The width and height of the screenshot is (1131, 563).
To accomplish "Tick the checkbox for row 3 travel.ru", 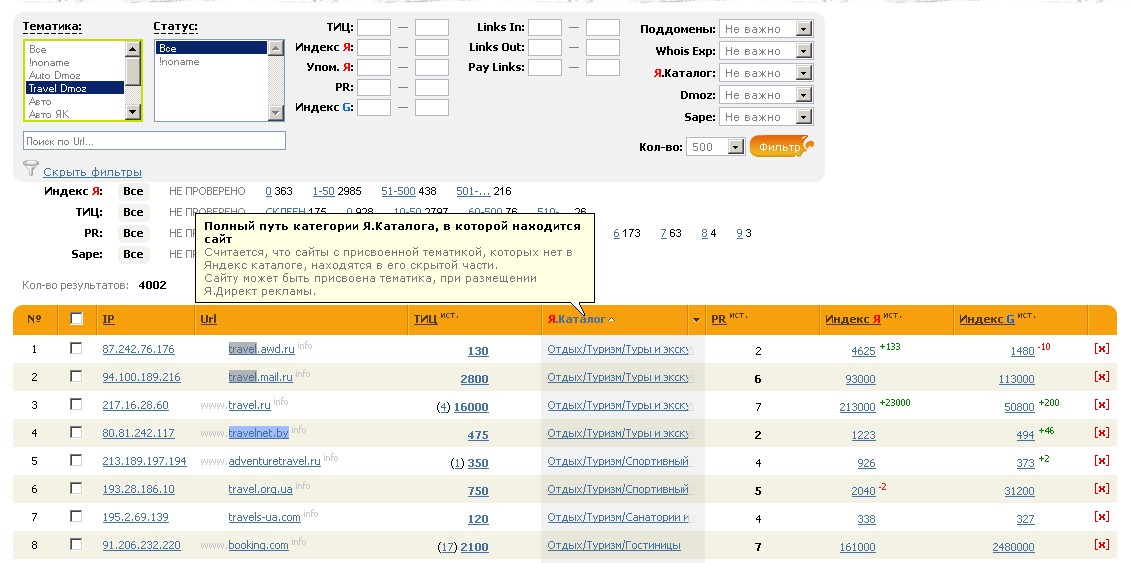I will [x=76, y=405].
